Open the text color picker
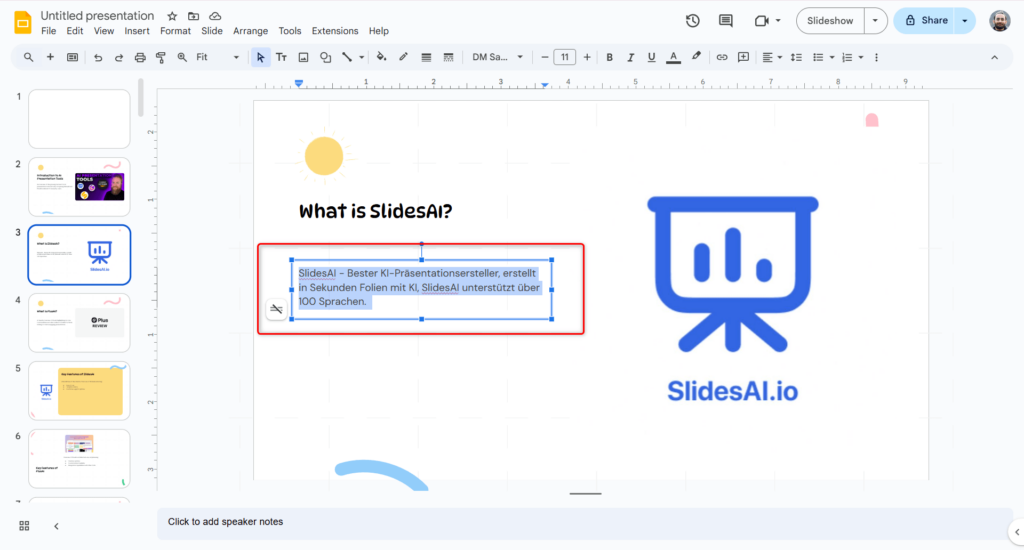The width and height of the screenshot is (1024, 550). click(674, 57)
